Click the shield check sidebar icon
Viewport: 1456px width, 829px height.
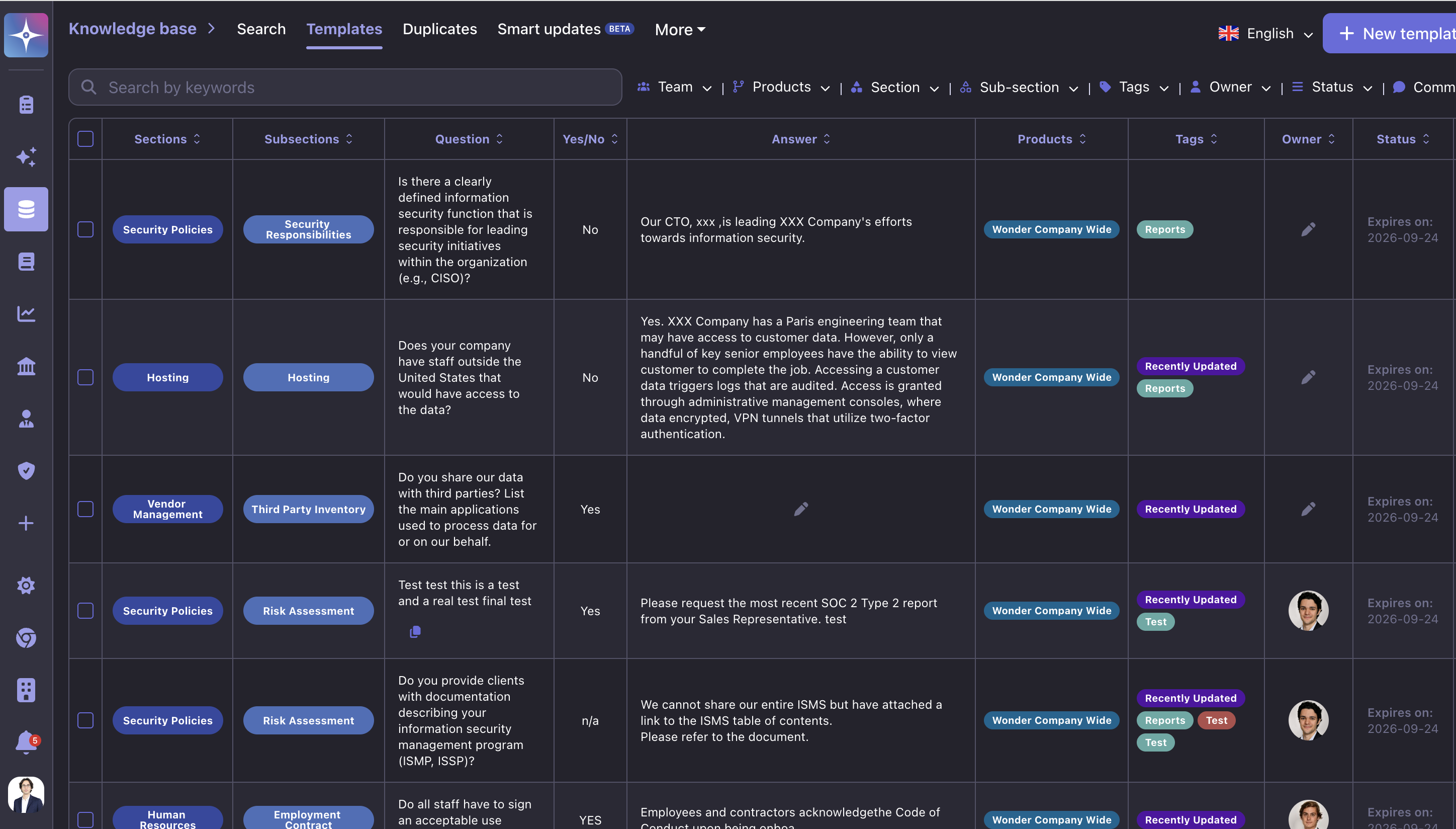[x=26, y=471]
